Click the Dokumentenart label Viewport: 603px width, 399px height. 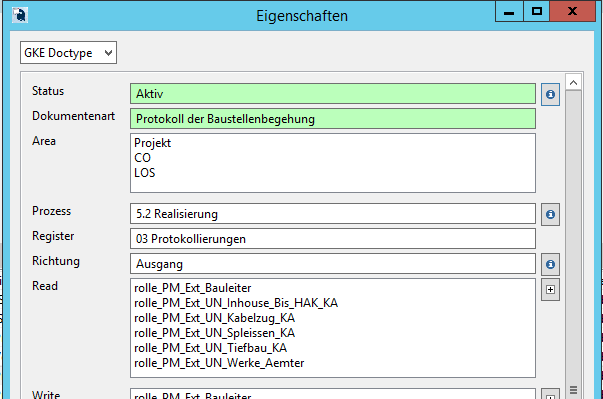click(x=73, y=116)
